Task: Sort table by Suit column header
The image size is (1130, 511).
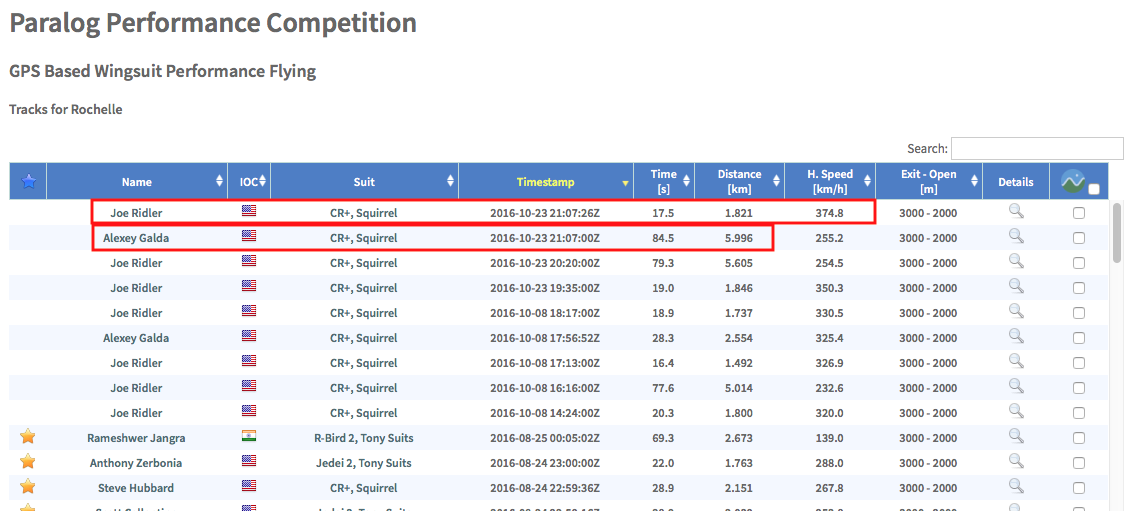Action: (364, 182)
